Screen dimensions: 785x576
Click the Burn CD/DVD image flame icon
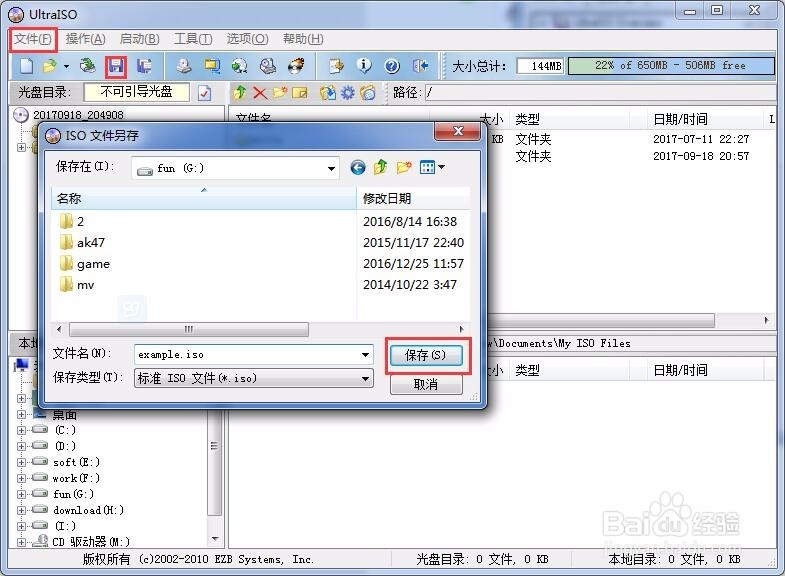click(296, 66)
